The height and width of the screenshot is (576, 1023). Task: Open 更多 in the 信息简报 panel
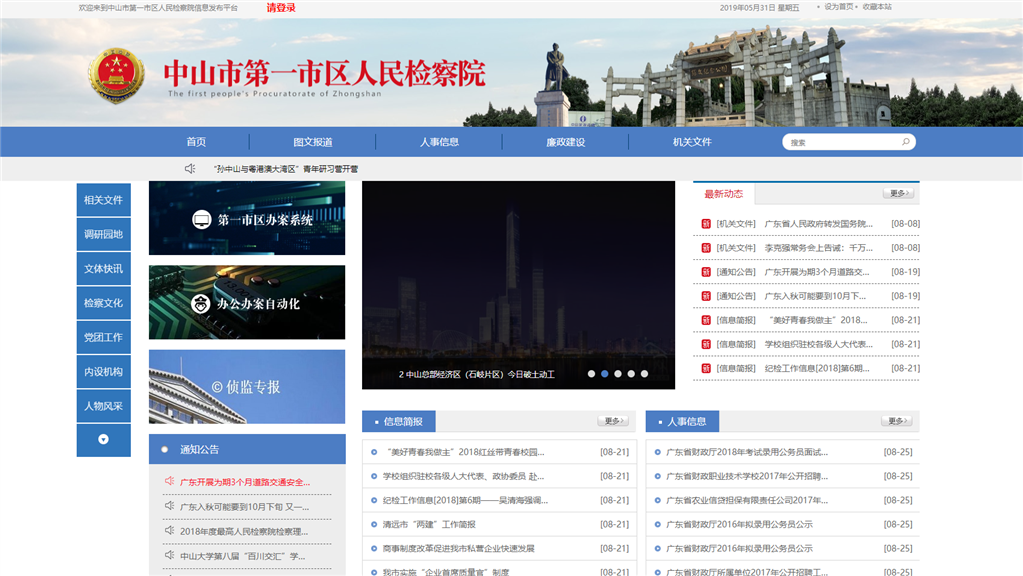pos(613,421)
